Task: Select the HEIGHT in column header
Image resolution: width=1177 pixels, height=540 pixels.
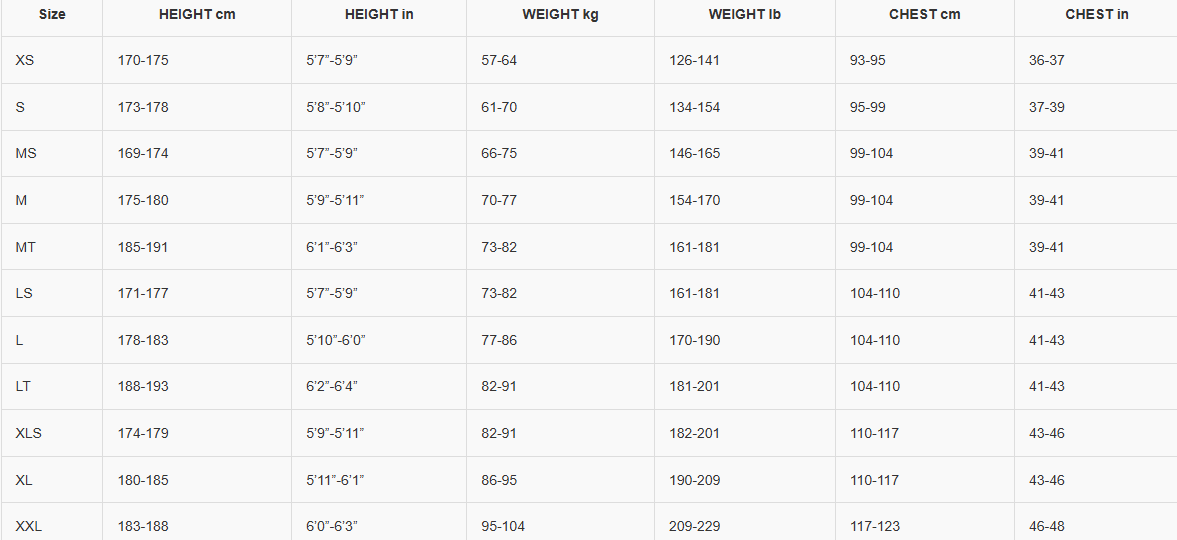Action: [378, 15]
